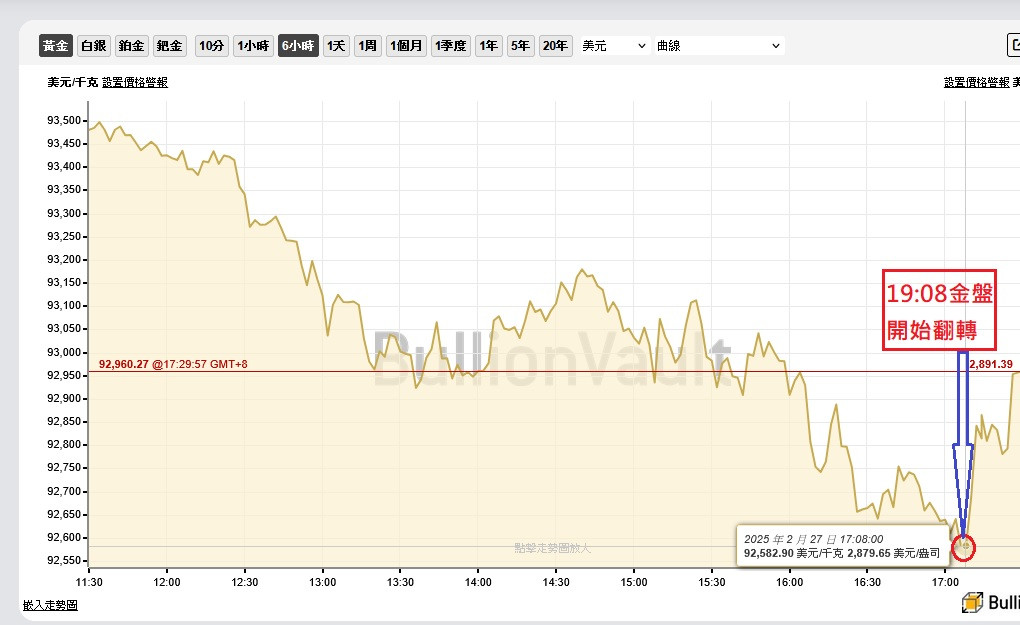Select the 黃金 (gold) metal tab
The width and height of the screenshot is (1020, 625).
tap(56, 46)
